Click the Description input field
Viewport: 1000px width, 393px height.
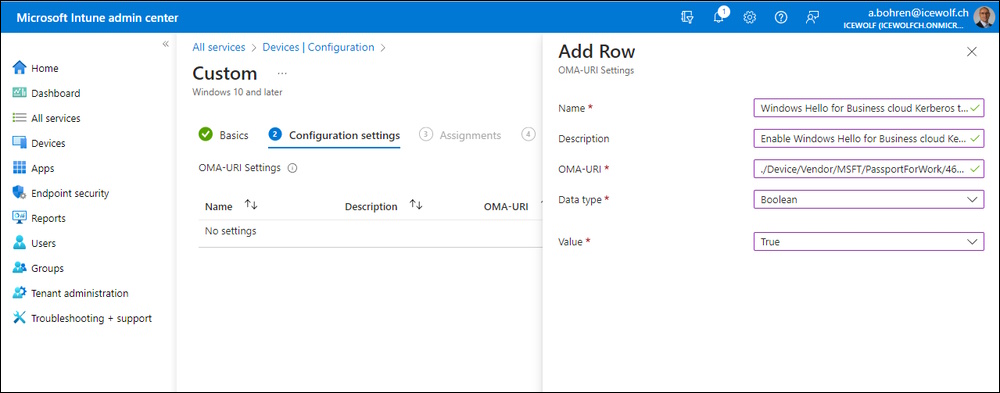point(869,138)
